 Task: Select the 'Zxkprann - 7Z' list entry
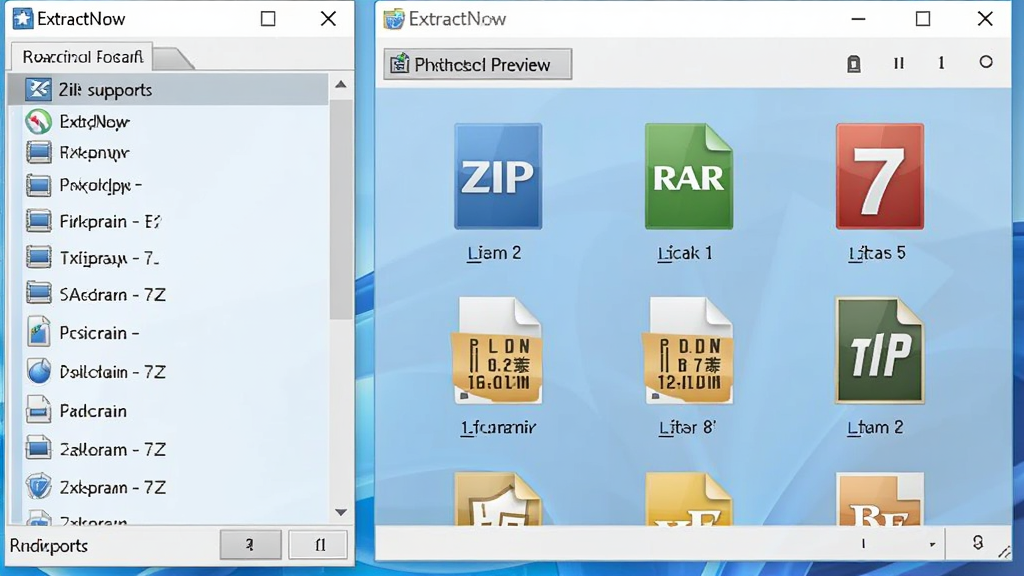(x=168, y=487)
